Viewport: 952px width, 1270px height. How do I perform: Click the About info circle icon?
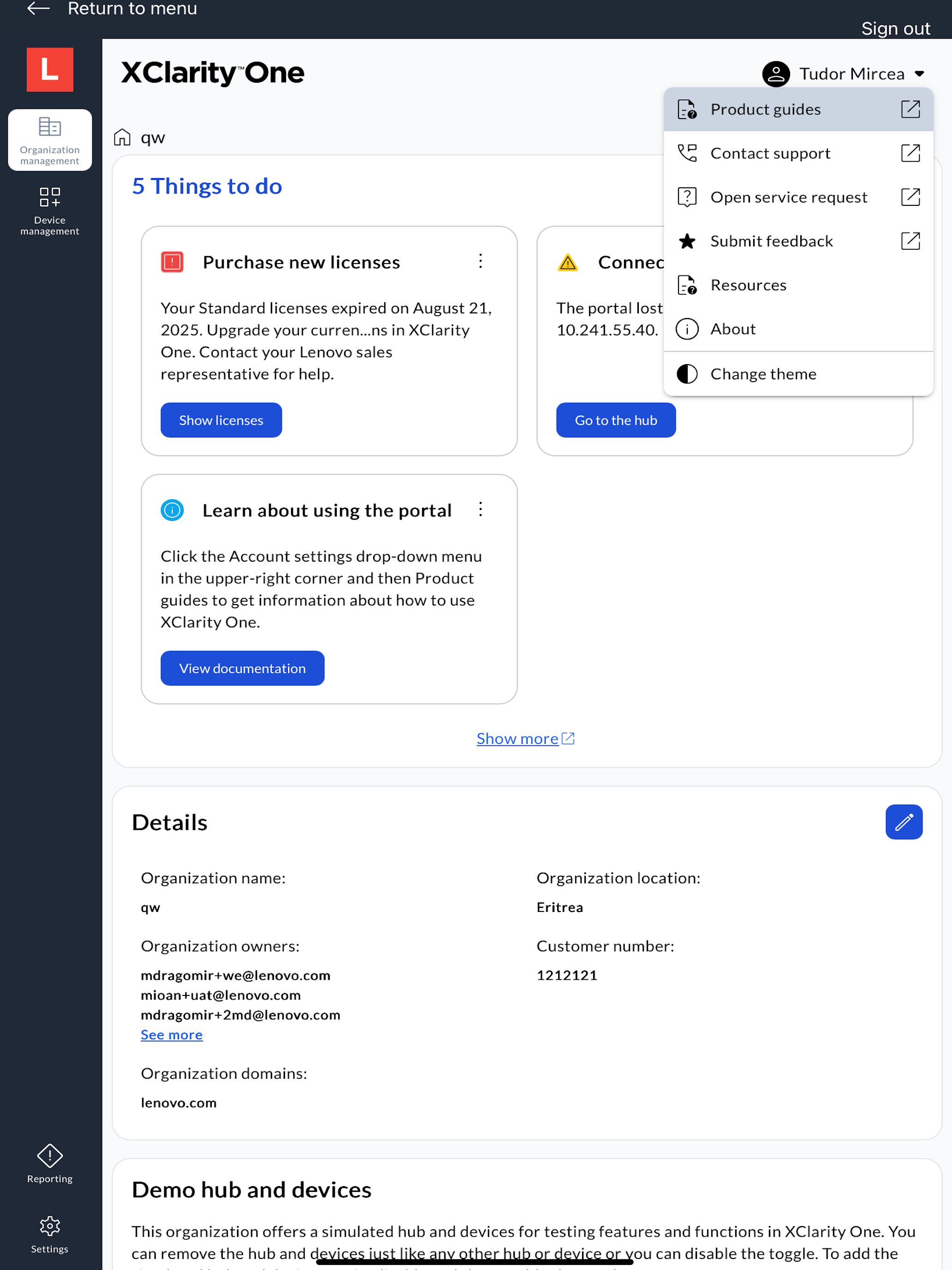[687, 329]
